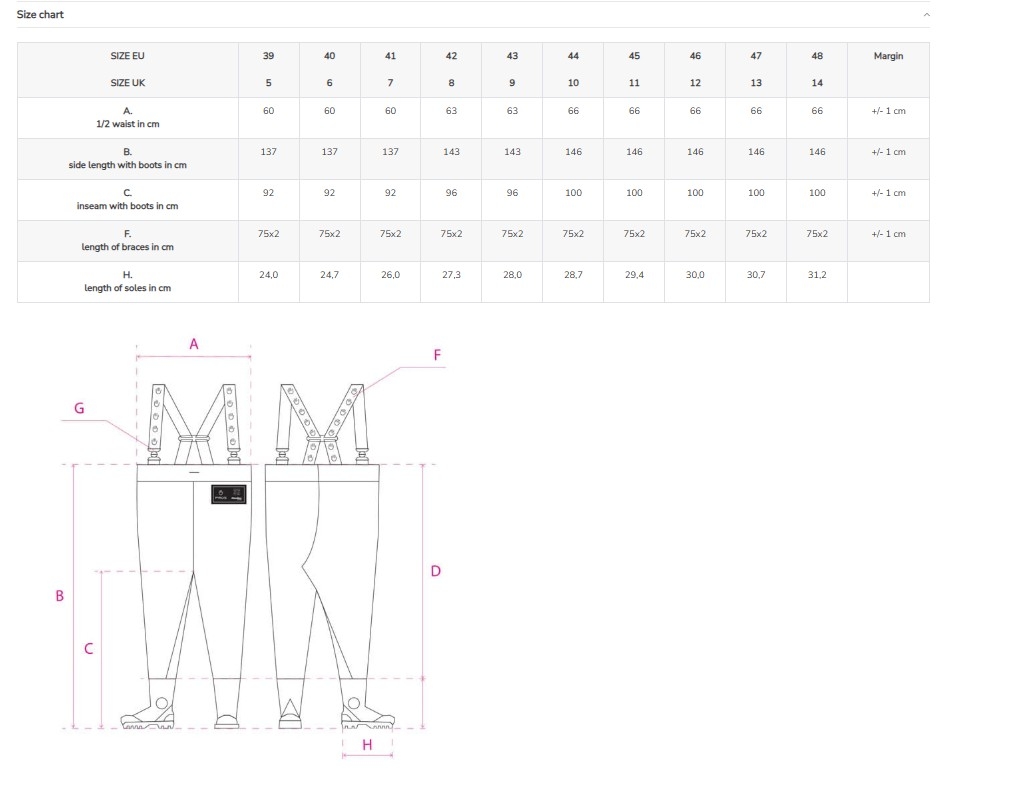
Task: Click the pink letter F braces marker
Action: pos(438,355)
